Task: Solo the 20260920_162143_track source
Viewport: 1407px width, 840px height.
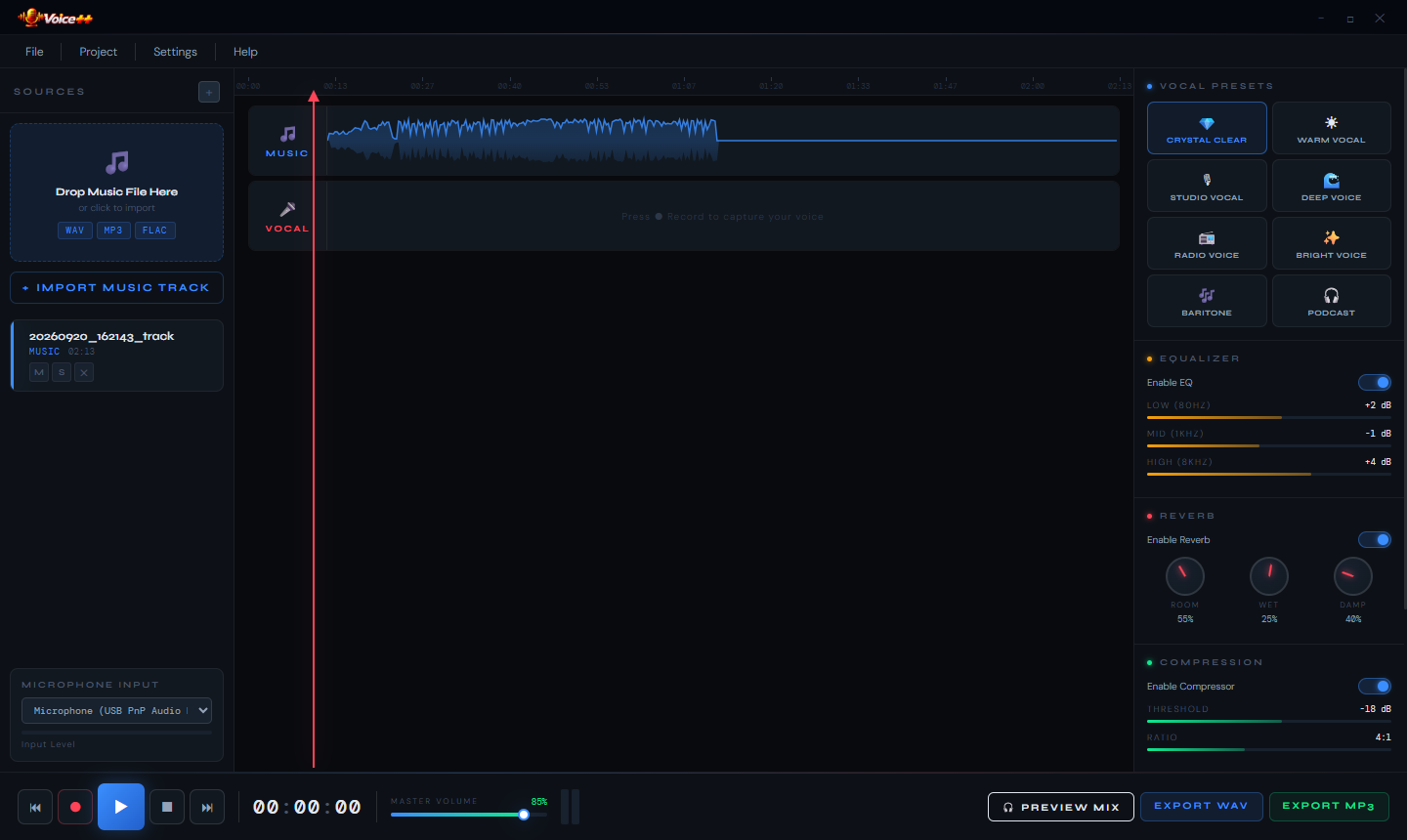Action: coord(62,372)
